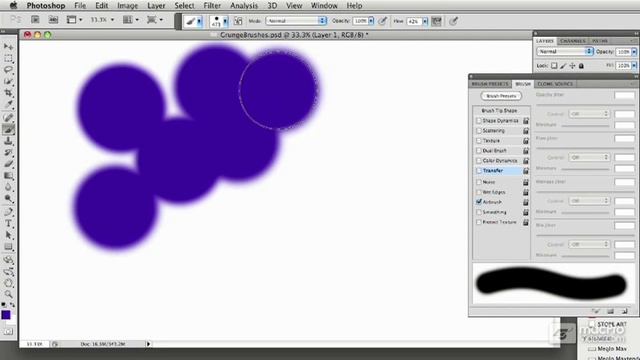Screen dimensions: 640x360
Task: Launch Bridge from the application bar
Action: [36, 20]
